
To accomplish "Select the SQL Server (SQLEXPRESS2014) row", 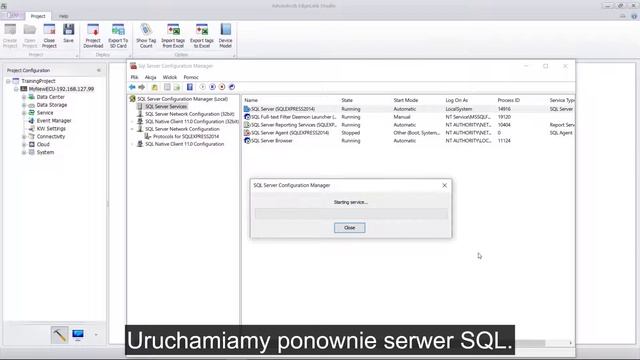I will [x=408, y=109].
